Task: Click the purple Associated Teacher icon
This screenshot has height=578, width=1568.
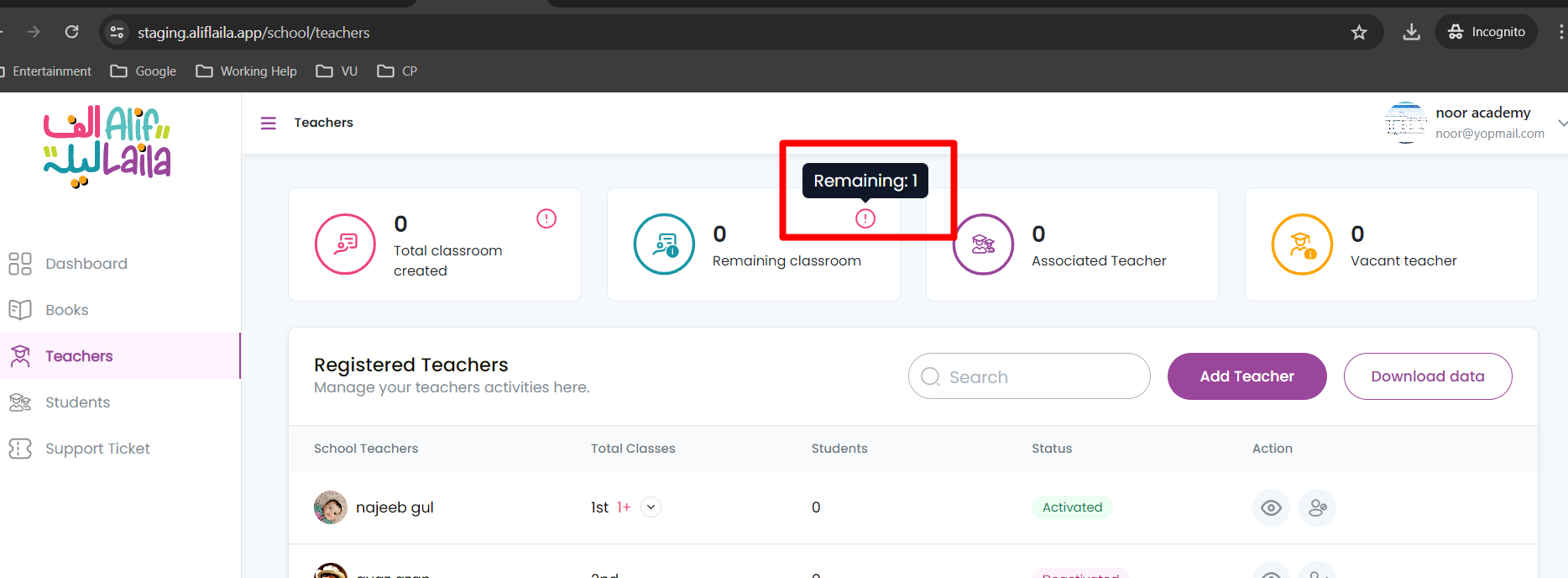Action: (x=983, y=244)
